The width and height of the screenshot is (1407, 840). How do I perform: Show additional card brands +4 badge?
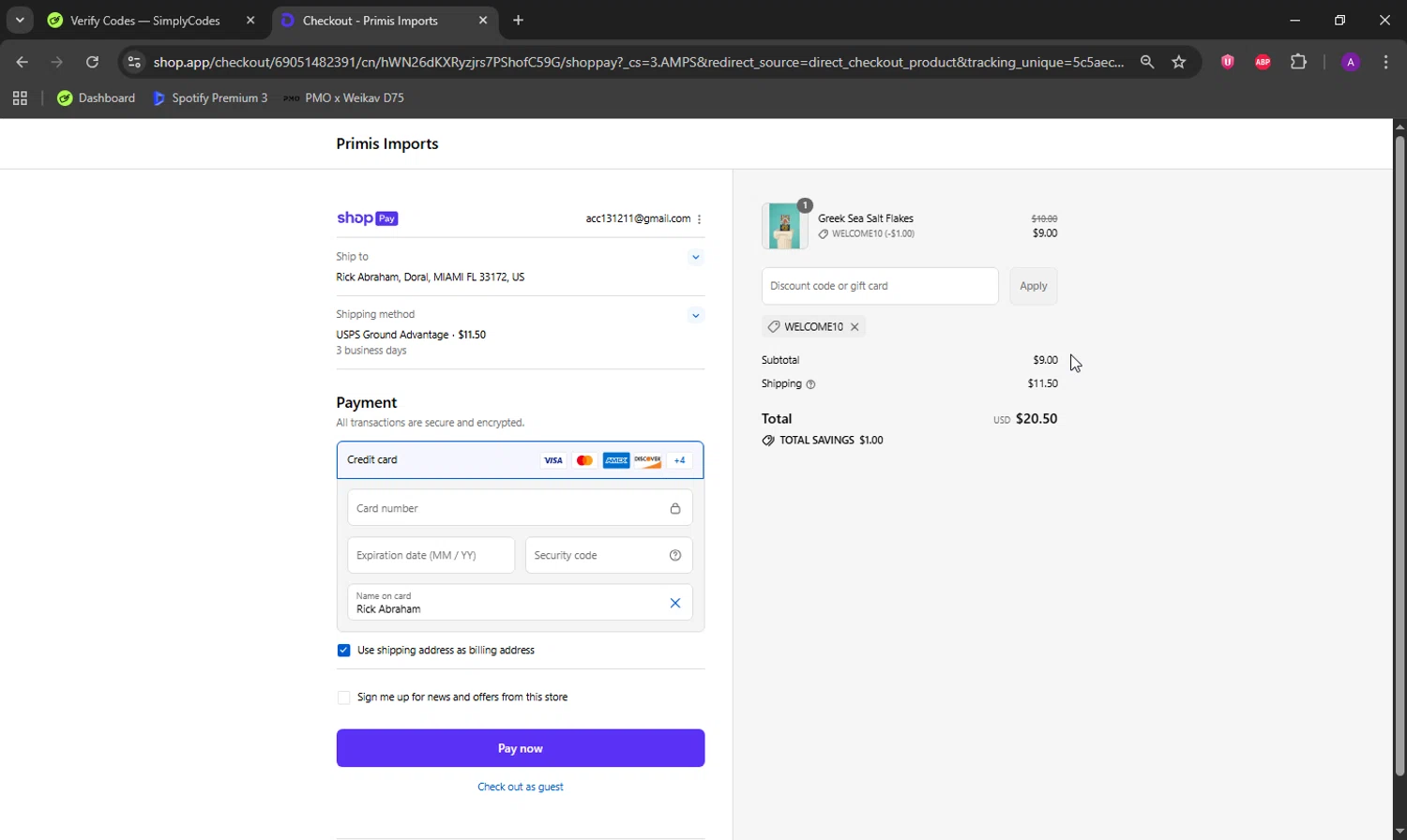[680, 460]
